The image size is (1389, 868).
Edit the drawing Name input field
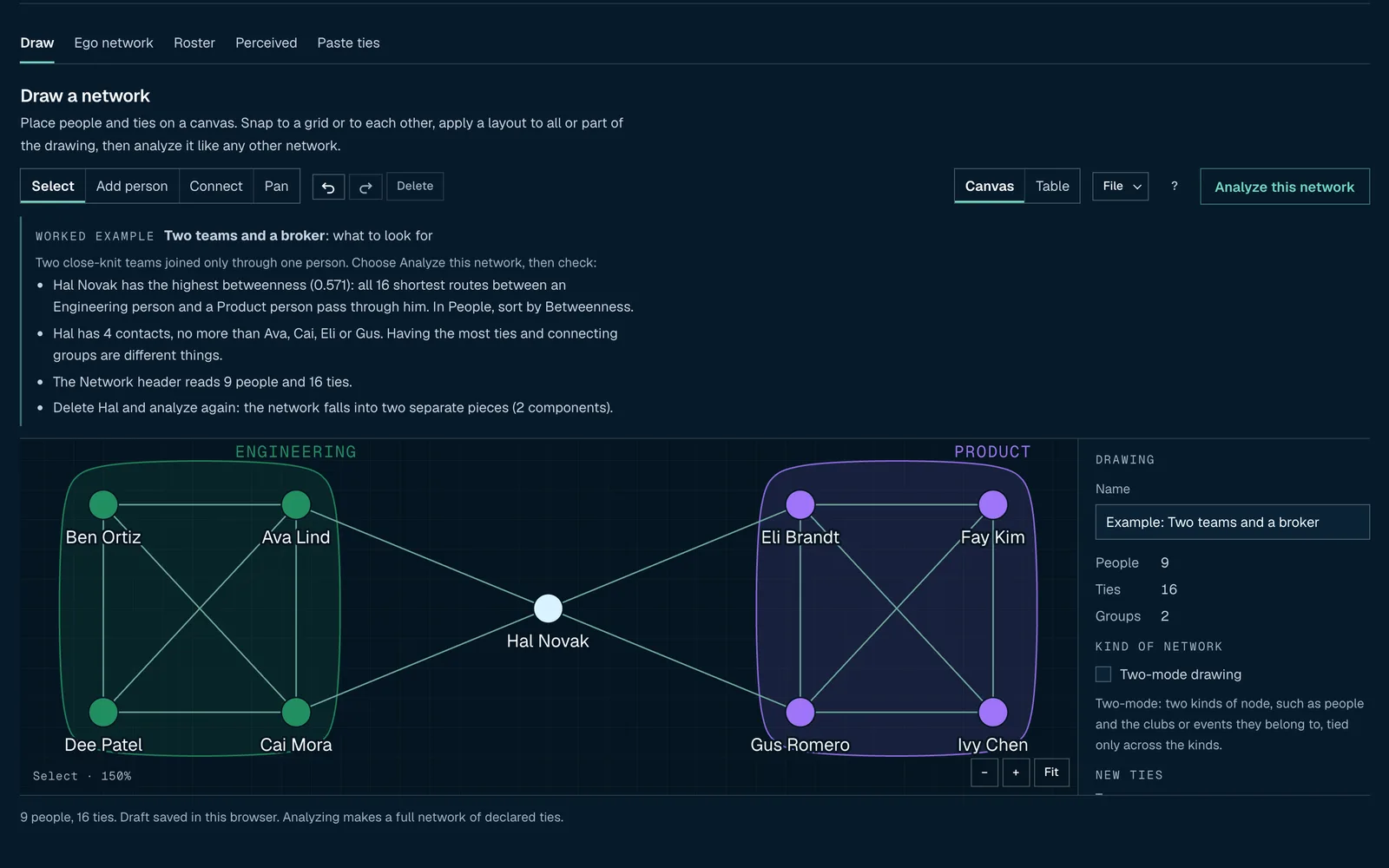click(1233, 522)
